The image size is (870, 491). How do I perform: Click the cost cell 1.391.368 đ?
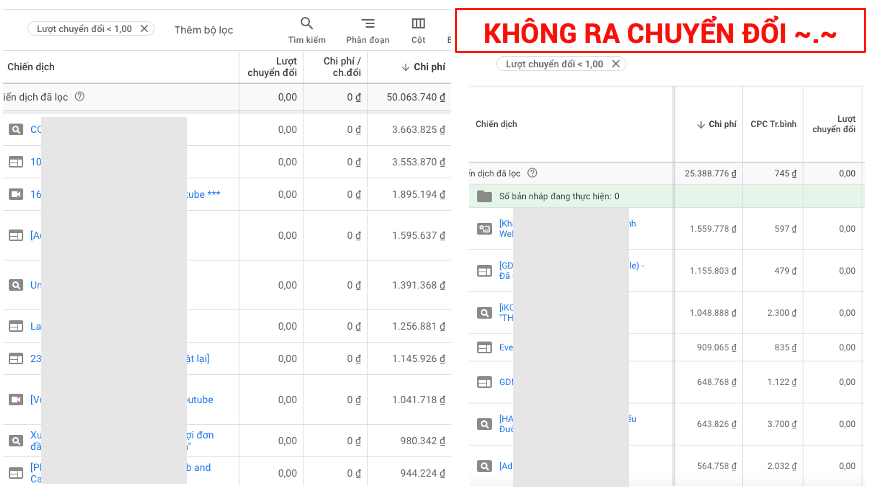coord(418,285)
